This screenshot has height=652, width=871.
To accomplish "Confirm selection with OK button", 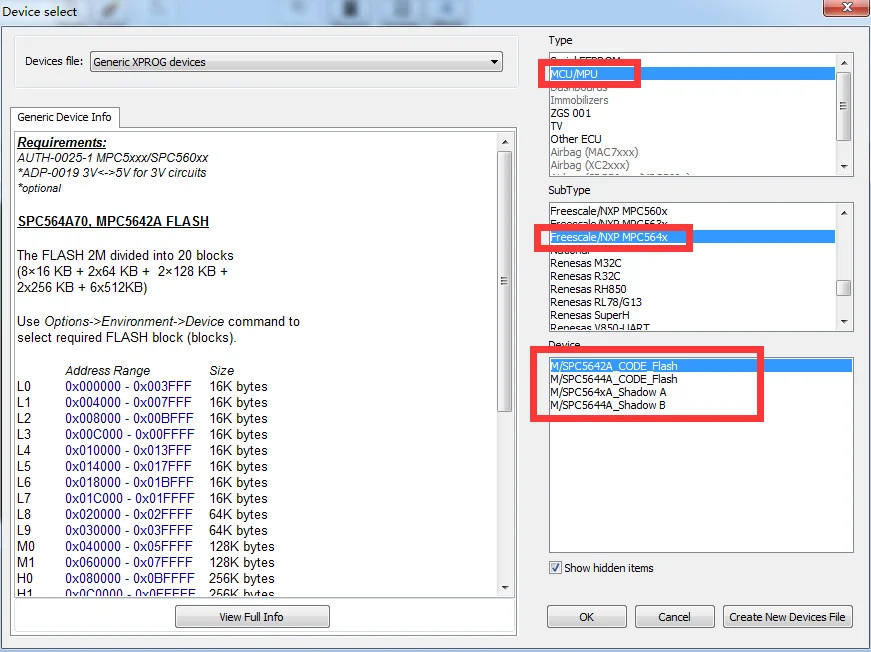I will pyautogui.click(x=587, y=616).
